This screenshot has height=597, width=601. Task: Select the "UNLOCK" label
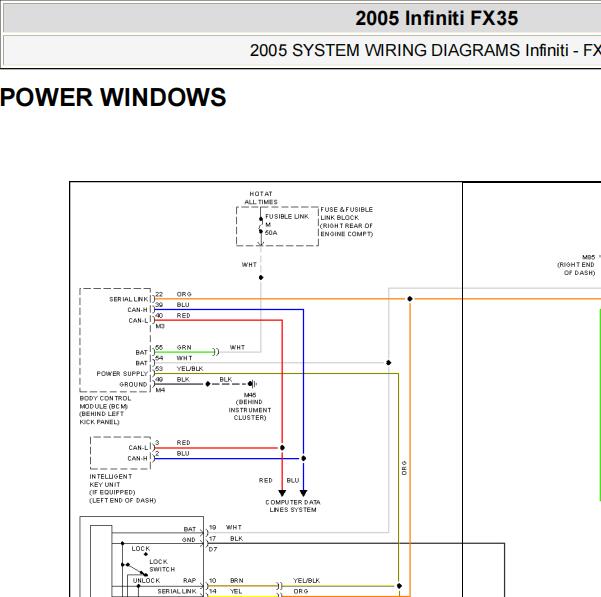click(x=146, y=581)
